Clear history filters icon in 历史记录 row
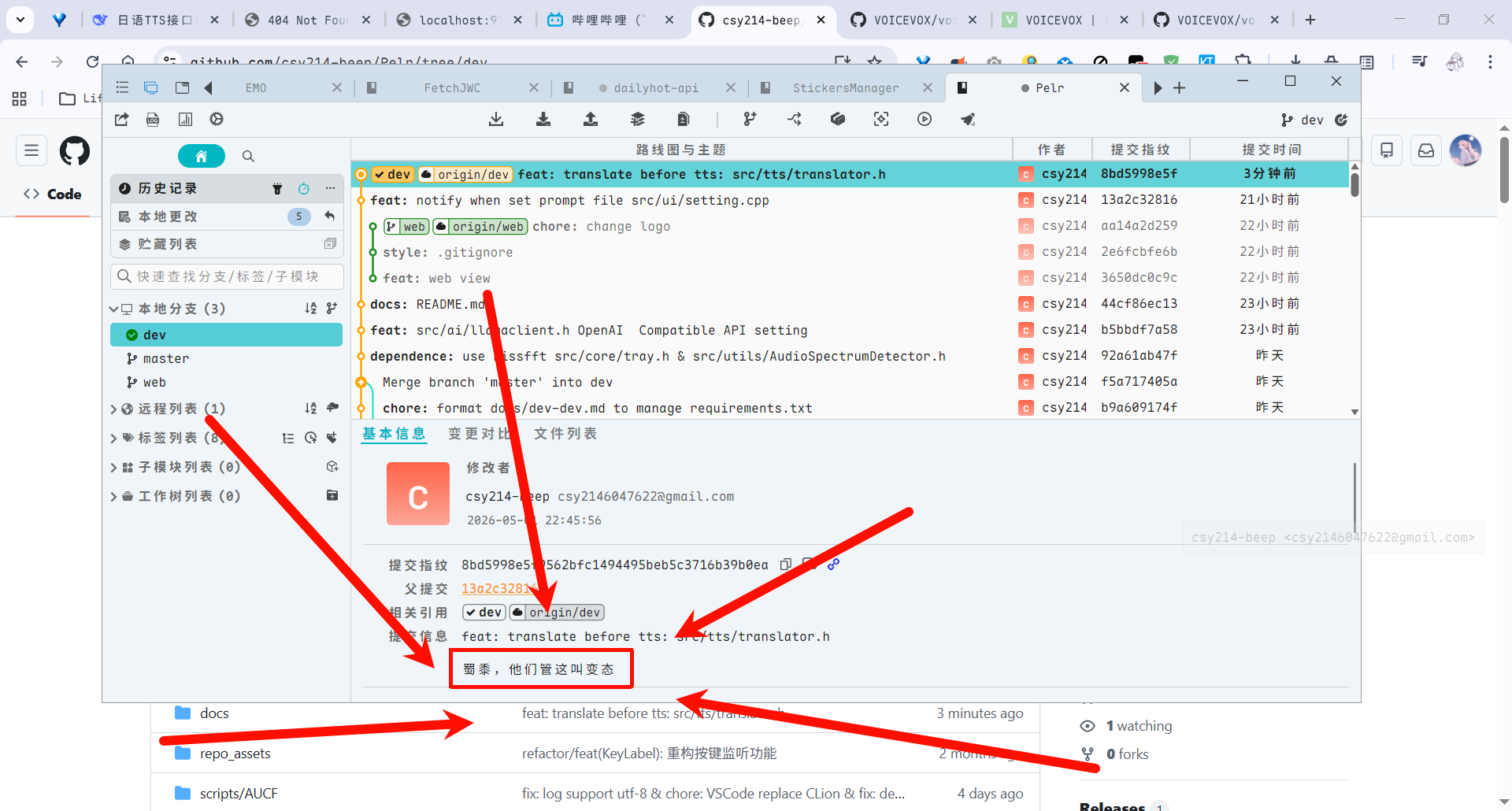 (277, 188)
